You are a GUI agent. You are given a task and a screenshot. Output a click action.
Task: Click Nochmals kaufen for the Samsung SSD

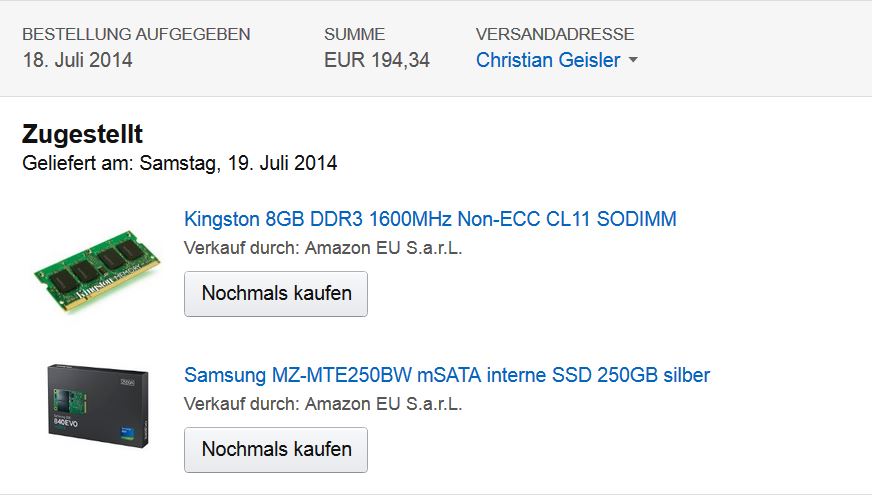[276, 450]
